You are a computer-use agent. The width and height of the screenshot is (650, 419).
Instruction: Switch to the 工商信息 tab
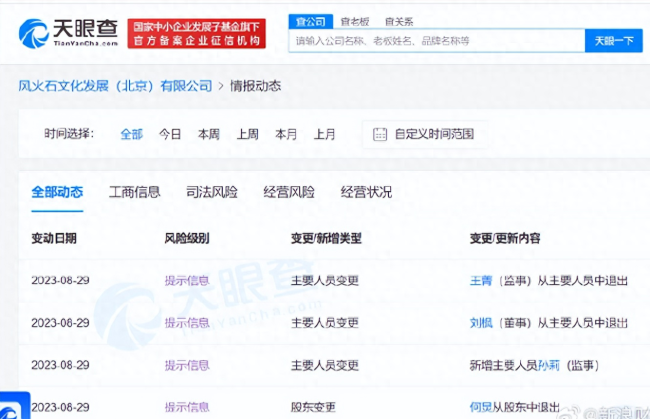coord(134,192)
